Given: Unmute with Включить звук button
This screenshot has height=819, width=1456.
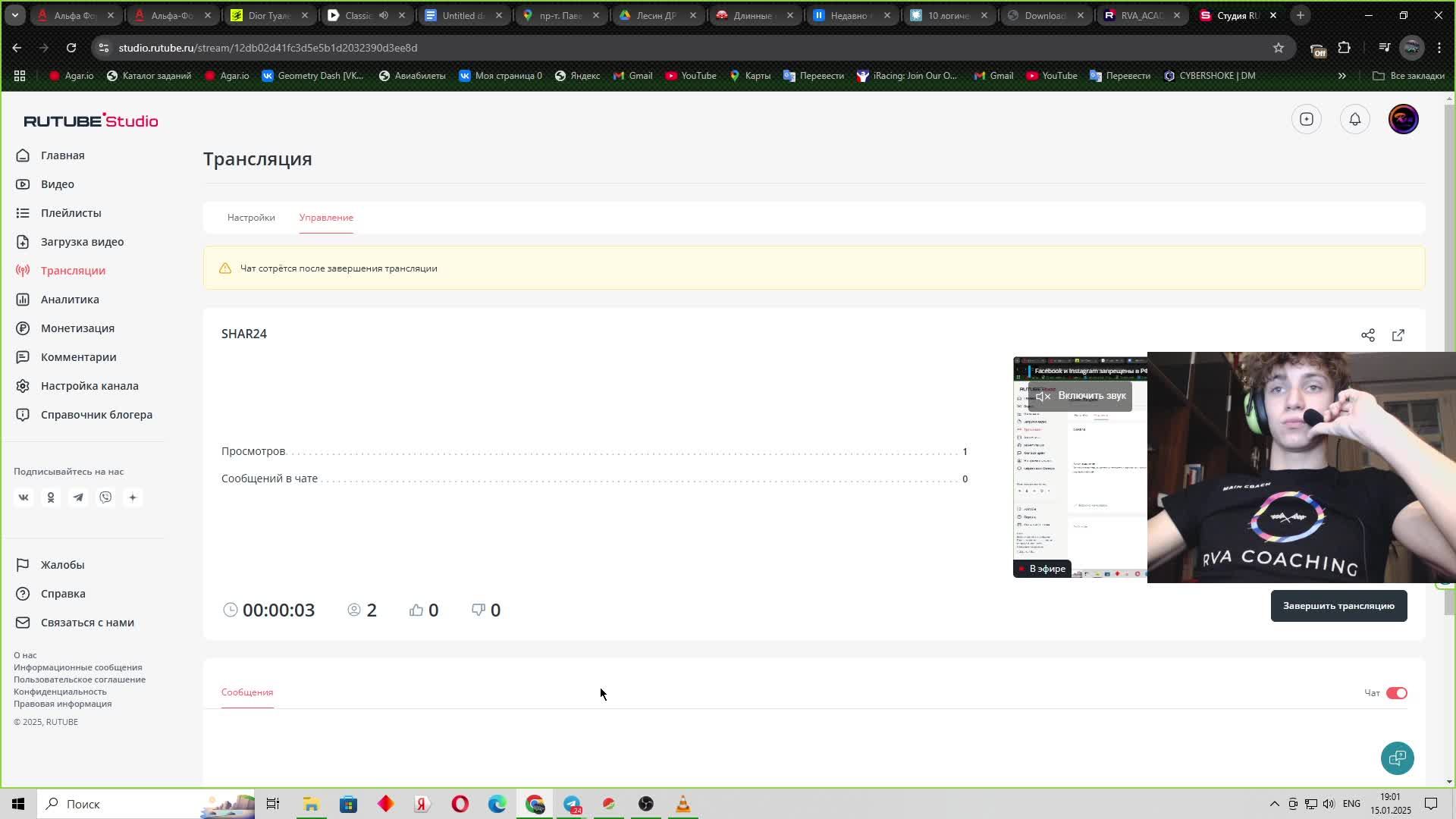Looking at the screenshot, I should click(x=1081, y=396).
